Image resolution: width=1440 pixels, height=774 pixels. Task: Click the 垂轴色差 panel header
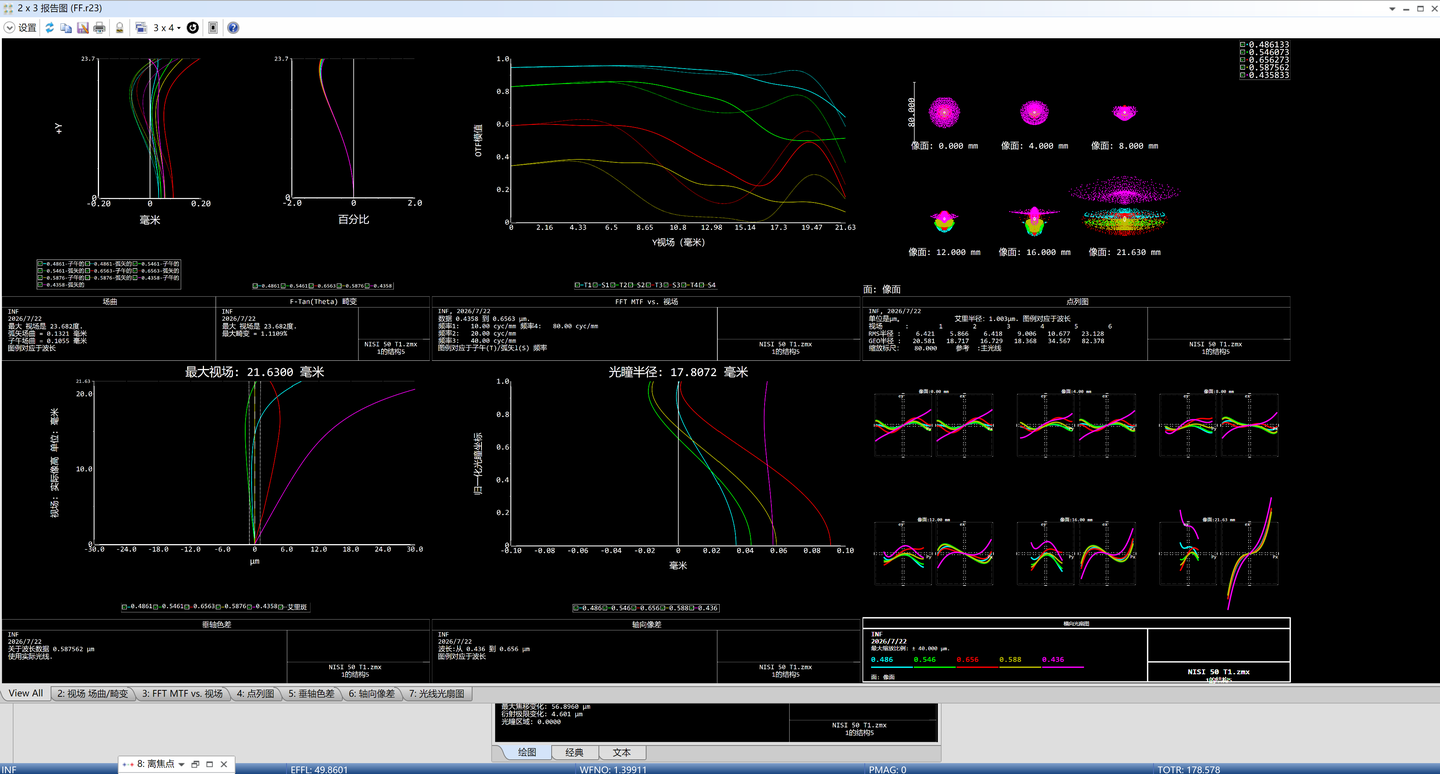[x=216, y=624]
